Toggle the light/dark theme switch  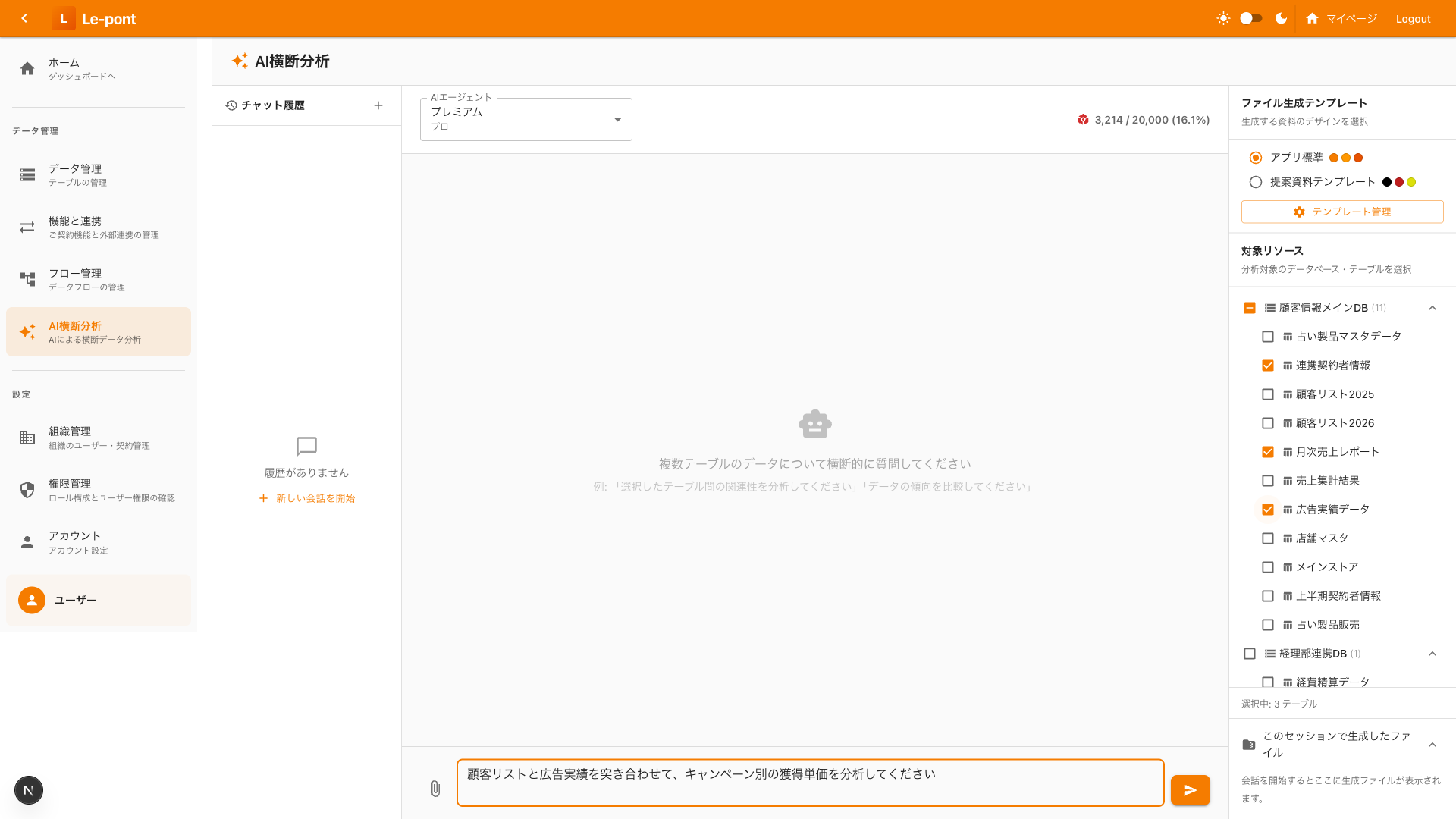(x=1251, y=18)
